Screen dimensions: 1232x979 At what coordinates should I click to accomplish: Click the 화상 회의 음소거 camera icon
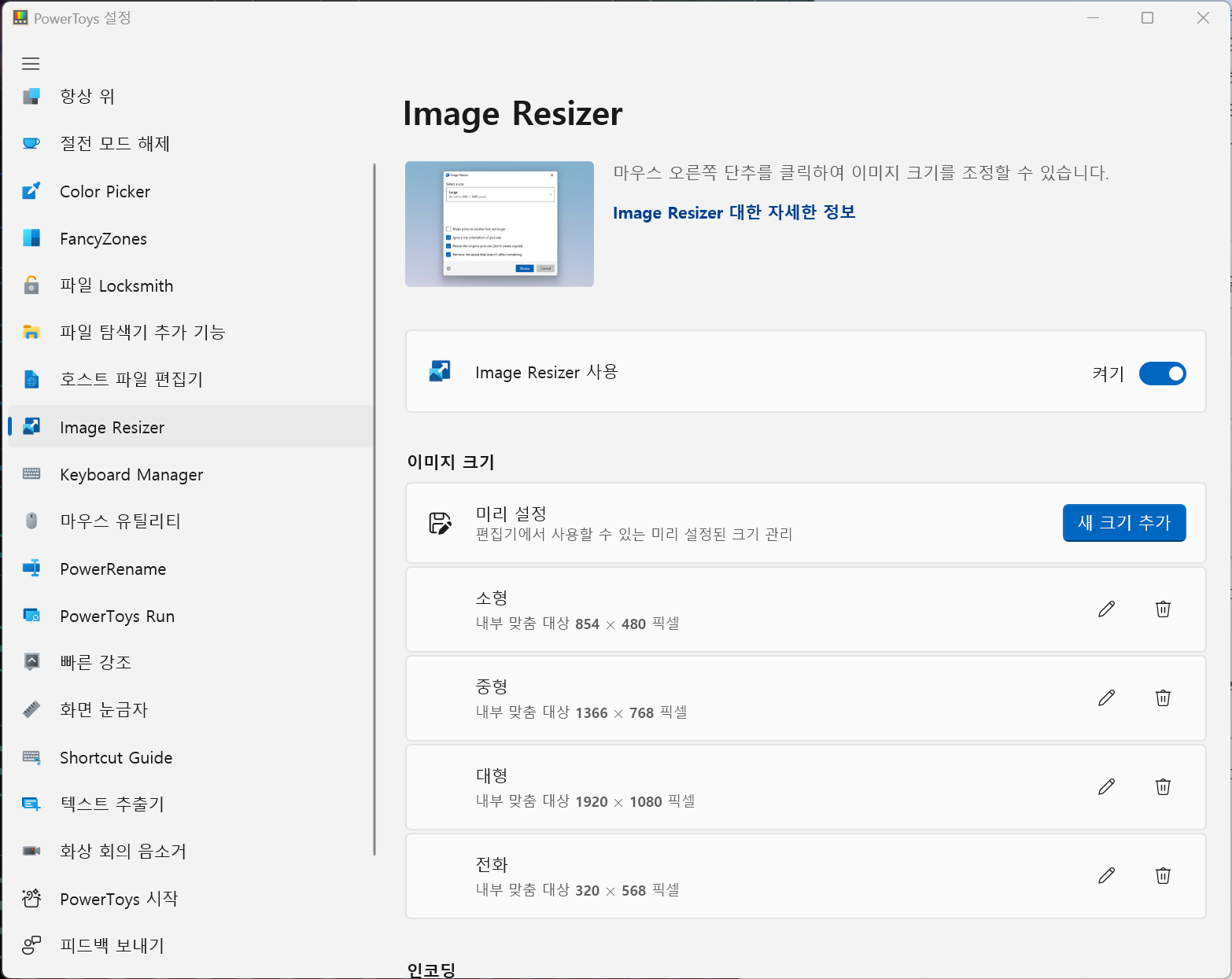[x=31, y=851]
